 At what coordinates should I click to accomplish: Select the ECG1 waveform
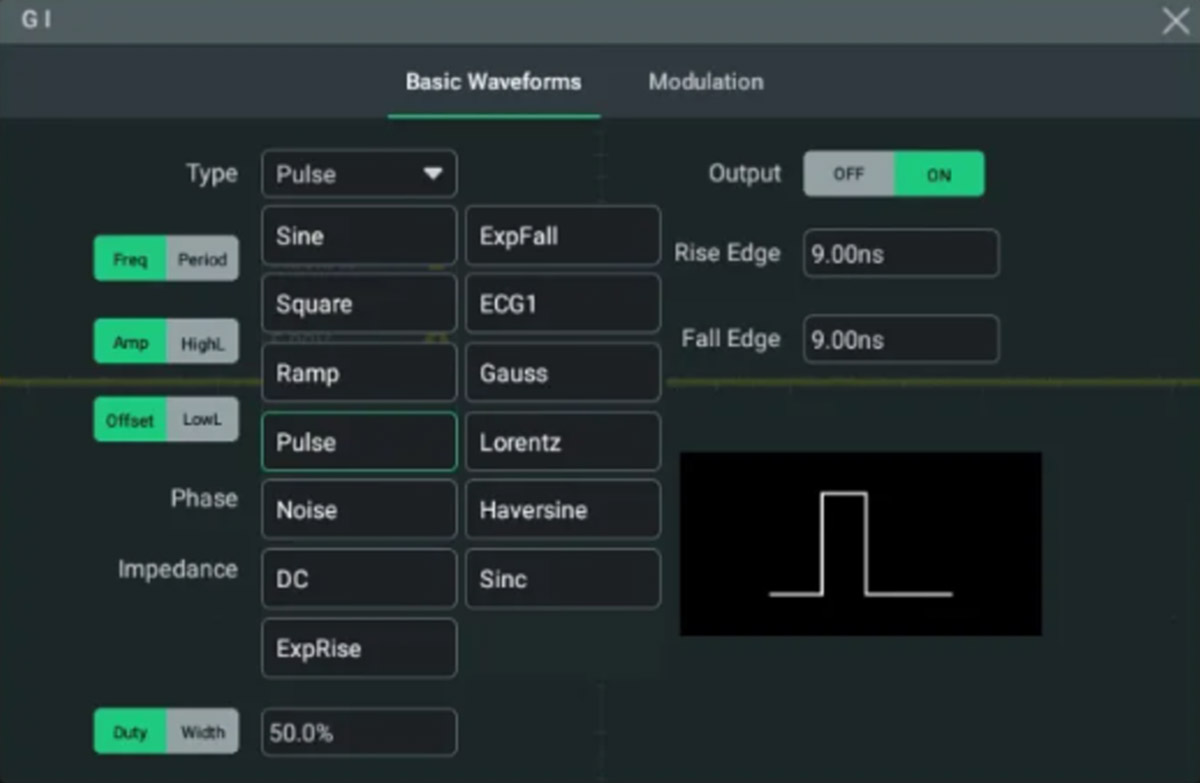coord(562,304)
